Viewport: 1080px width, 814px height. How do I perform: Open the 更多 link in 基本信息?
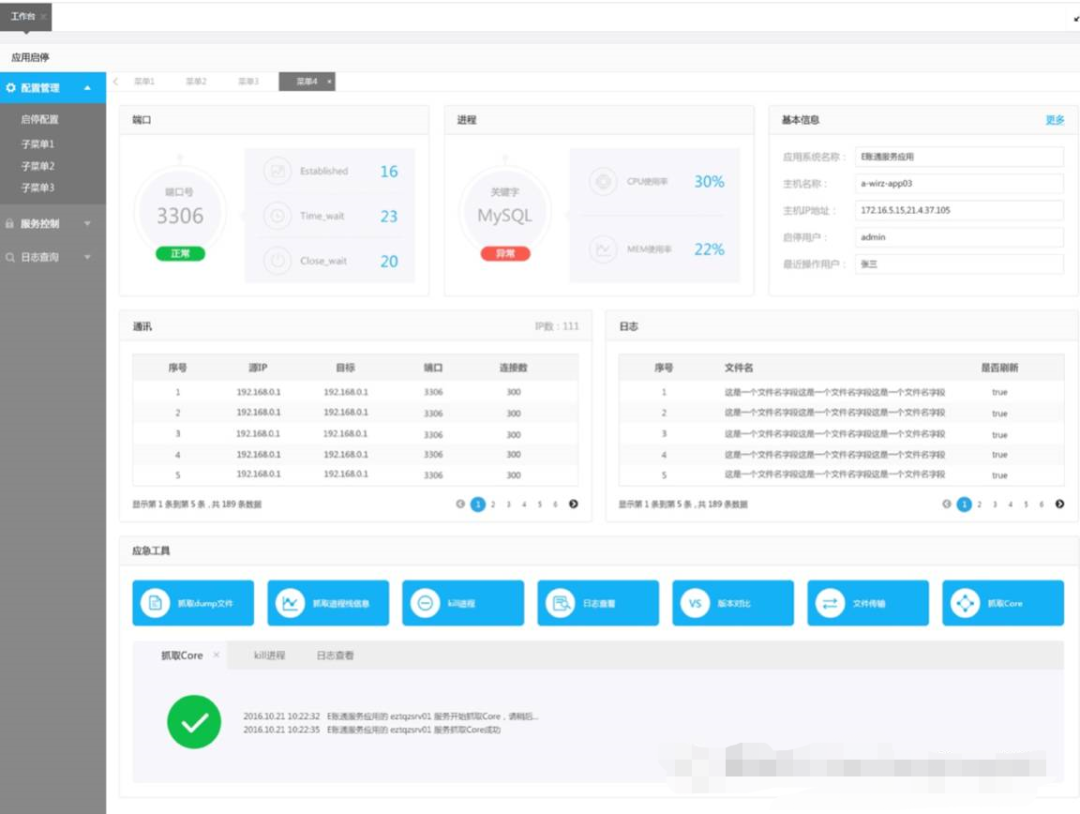(x=1055, y=120)
